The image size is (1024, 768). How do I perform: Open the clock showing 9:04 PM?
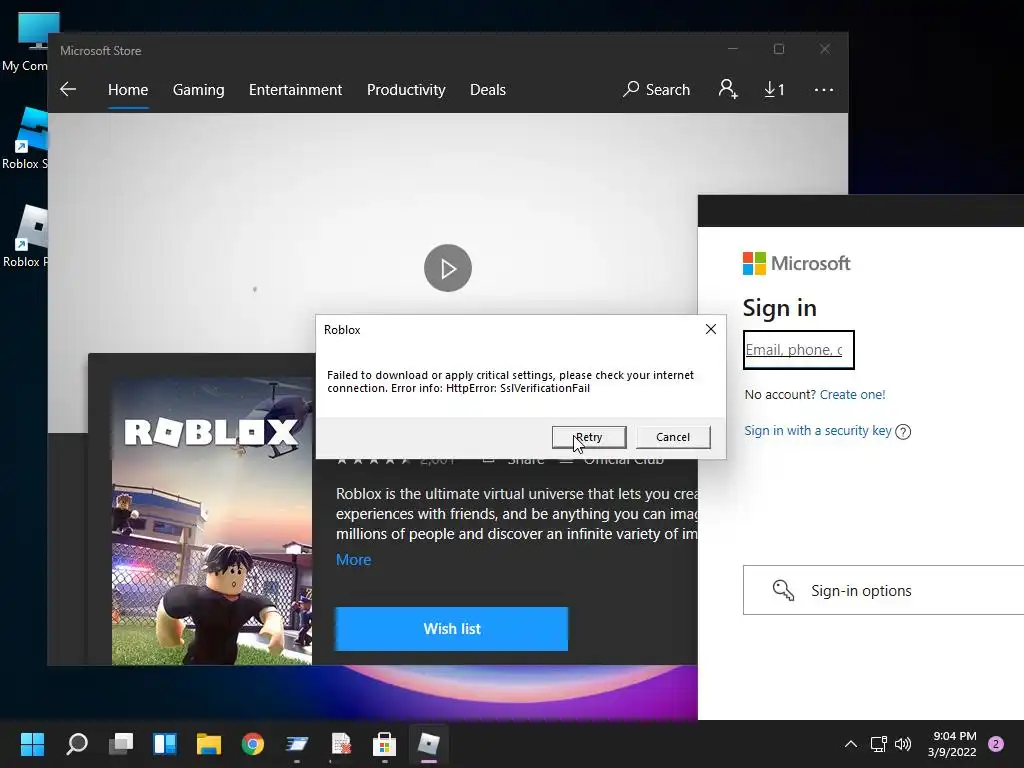[952, 744]
